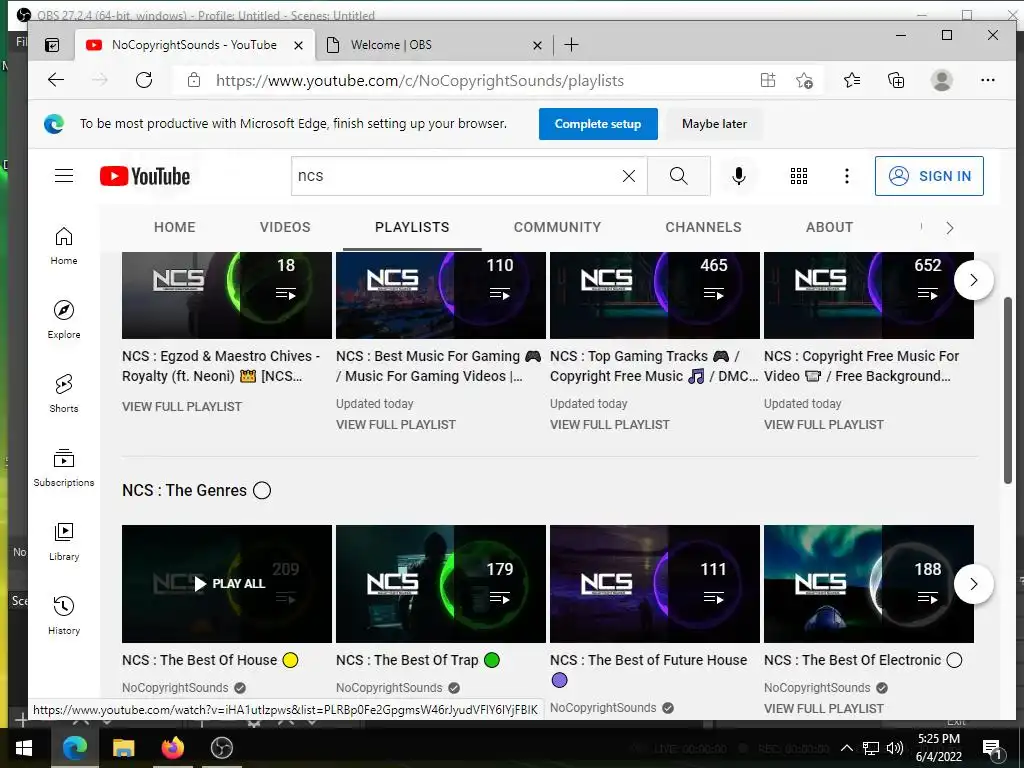The width and height of the screenshot is (1024, 768).
Task: Open YouTube settings three-dot menu
Action: click(x=846, y=176)
